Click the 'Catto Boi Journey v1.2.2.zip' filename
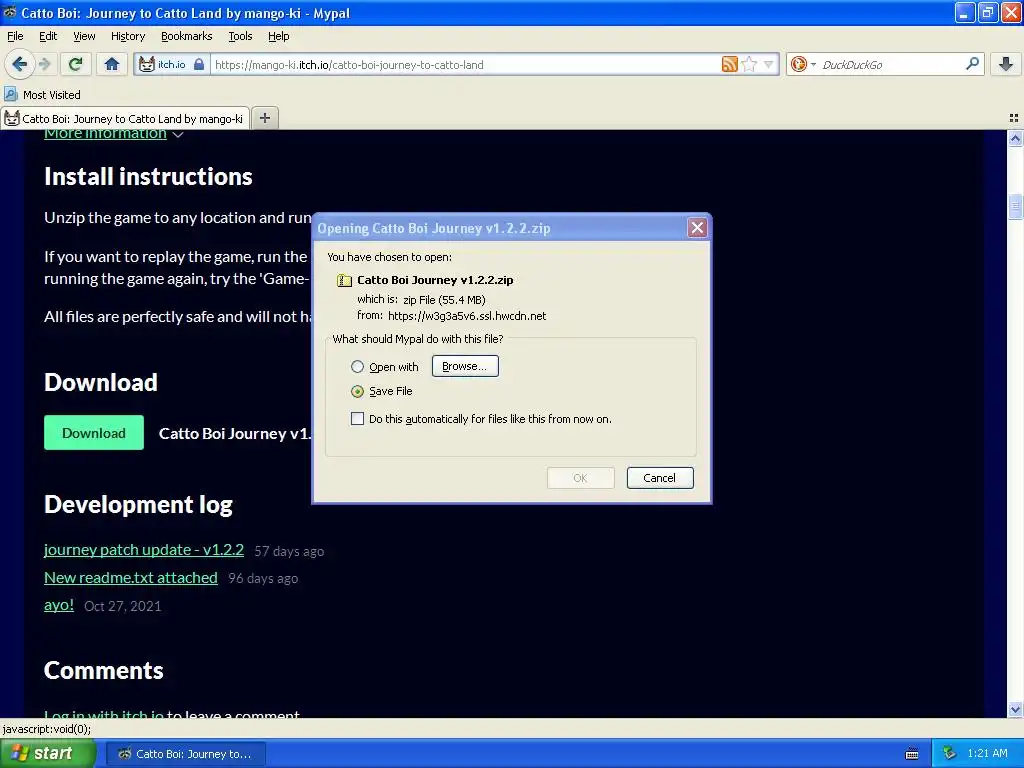The width and height of the screenshot is (1024, 768). (435, 280)
